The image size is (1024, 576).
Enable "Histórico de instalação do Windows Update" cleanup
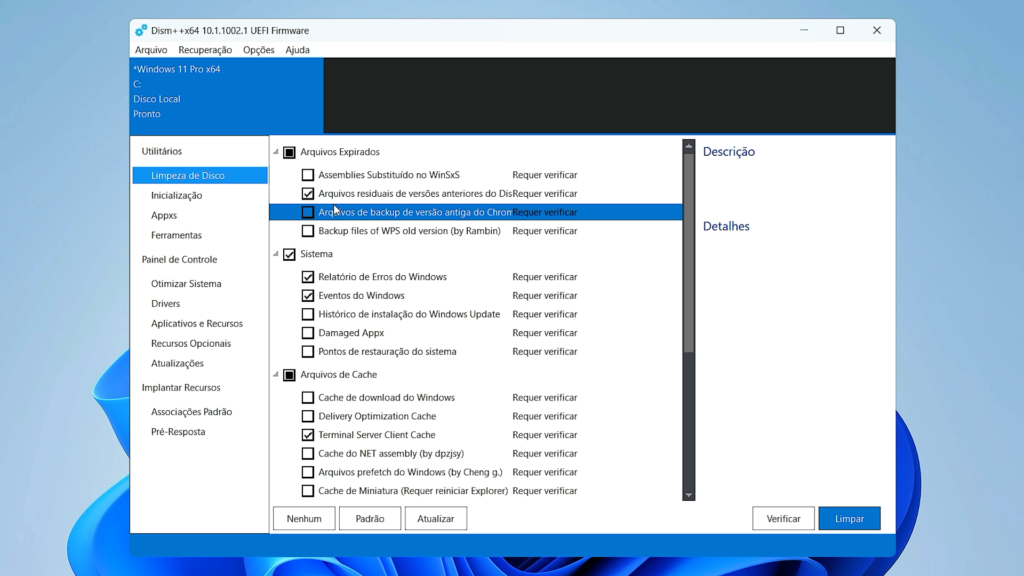[308, 314]
